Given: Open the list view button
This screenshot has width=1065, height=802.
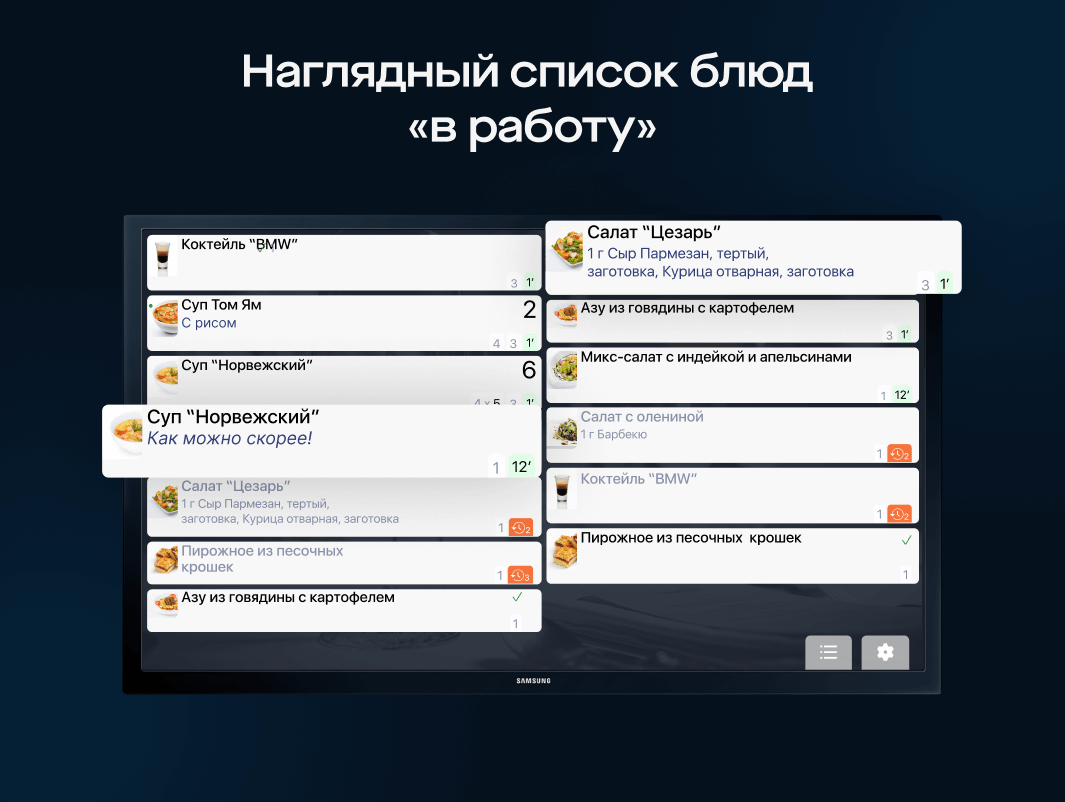Looking at the screenshot, I should pyautogui.click(x=828, y=652).
